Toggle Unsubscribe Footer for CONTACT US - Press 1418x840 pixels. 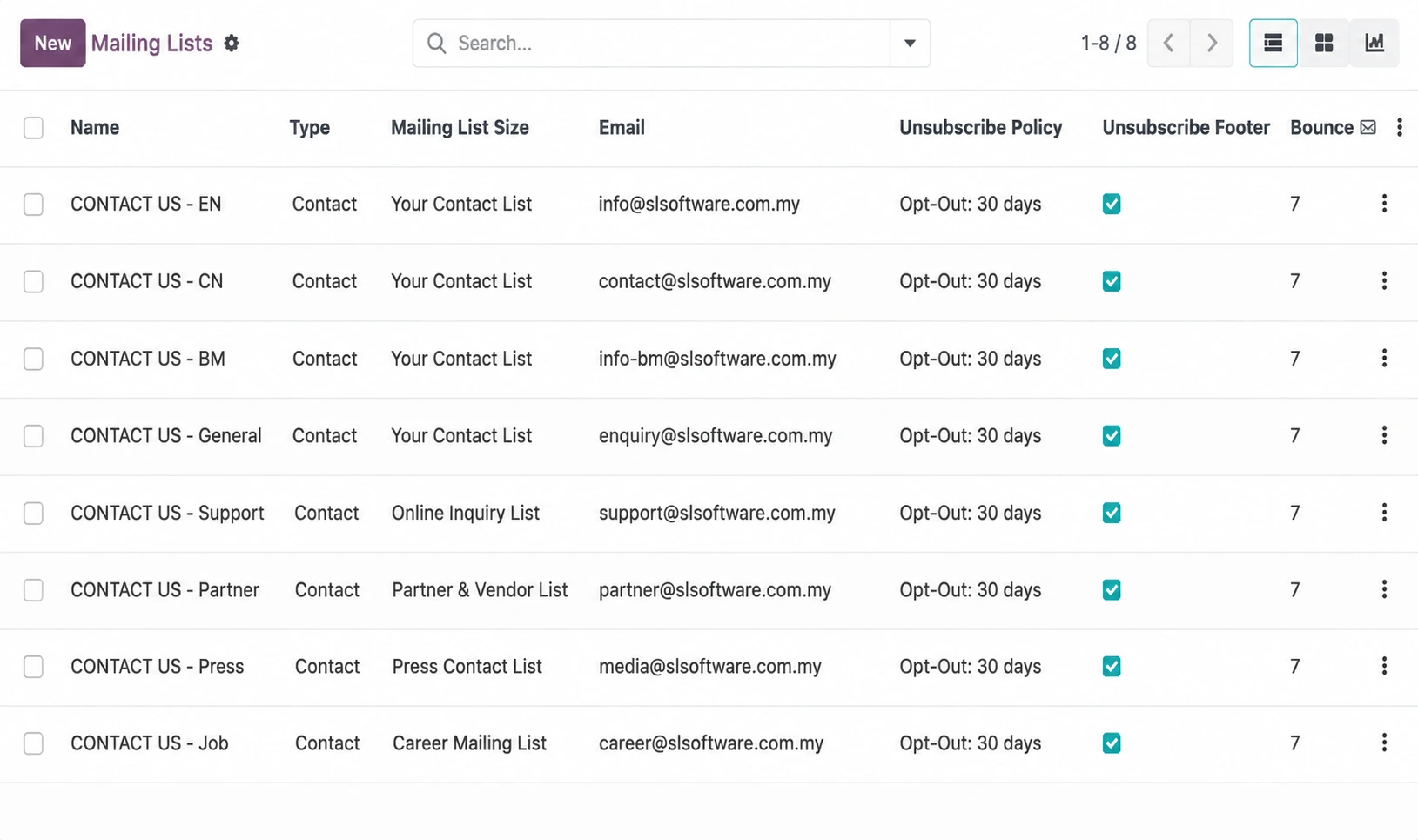1112,666
